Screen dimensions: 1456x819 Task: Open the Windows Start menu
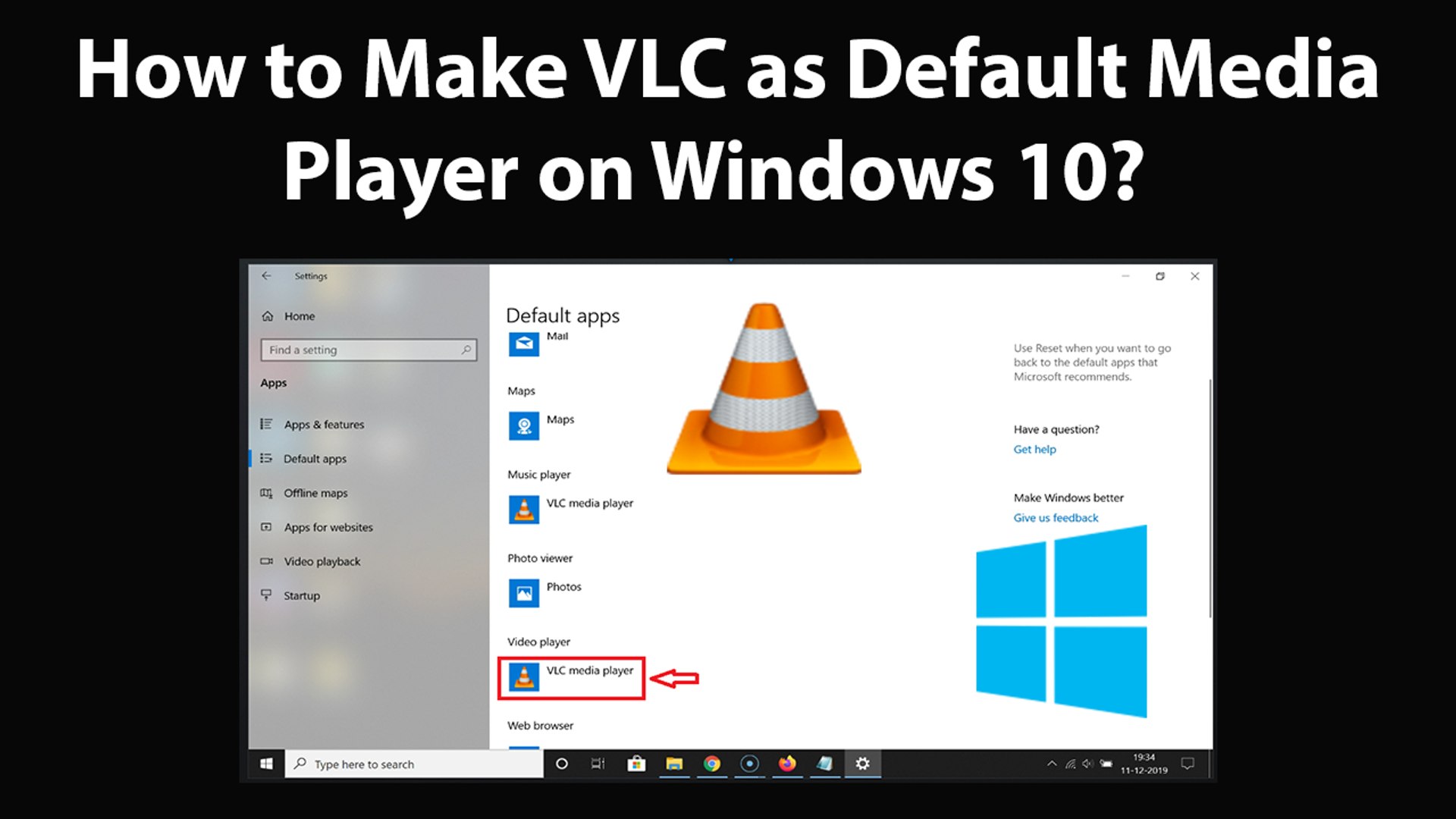coord(266,764)
